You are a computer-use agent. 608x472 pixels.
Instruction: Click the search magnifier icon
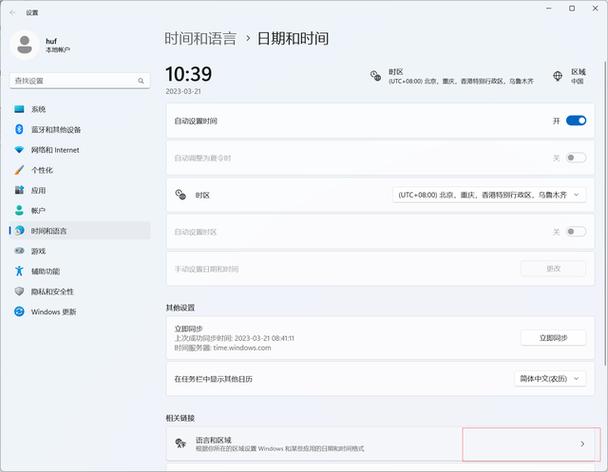pyautogui.click(x=141, y=81)
